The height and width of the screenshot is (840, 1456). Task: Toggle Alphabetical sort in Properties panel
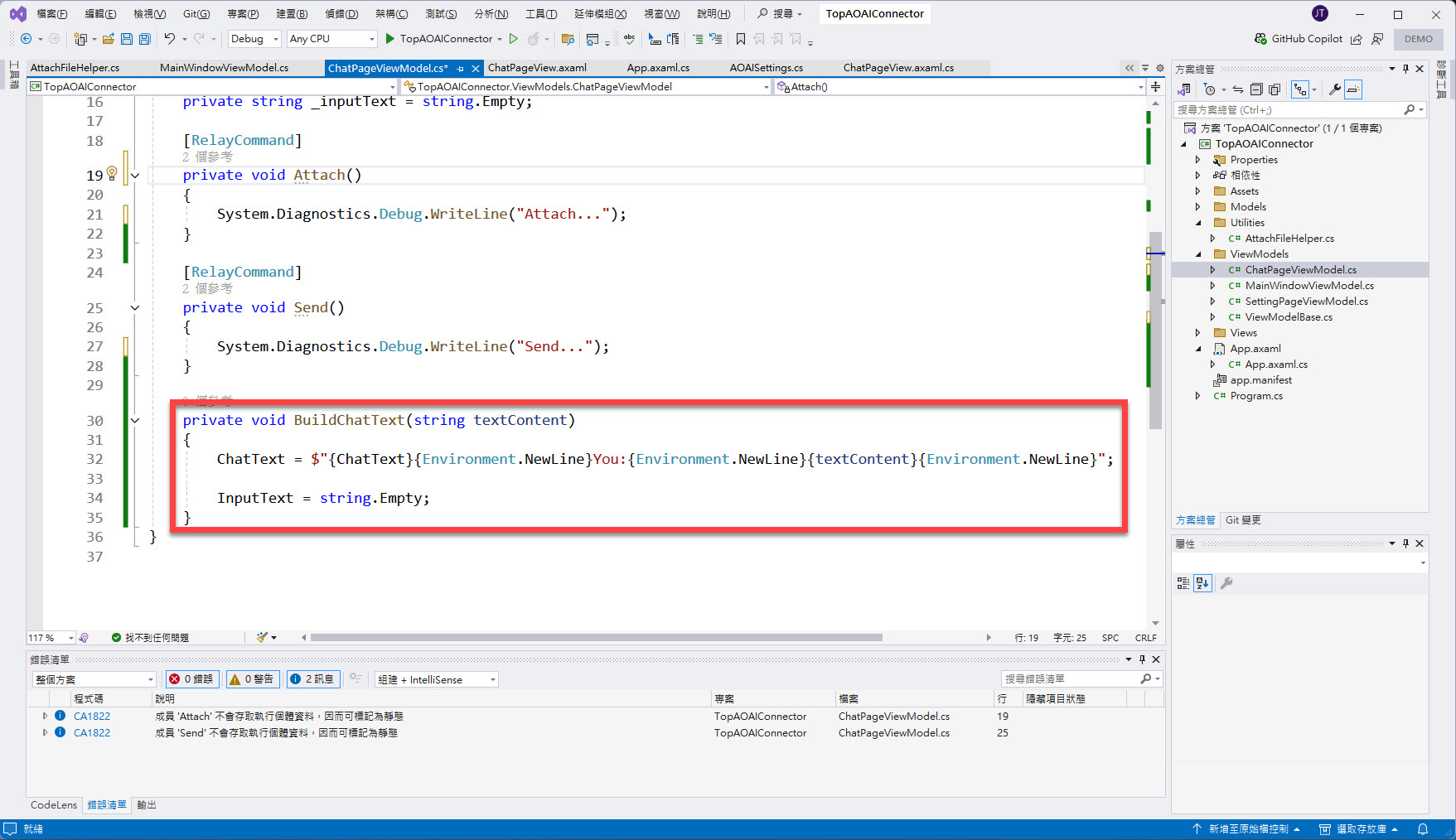(x=1202, y=583)
